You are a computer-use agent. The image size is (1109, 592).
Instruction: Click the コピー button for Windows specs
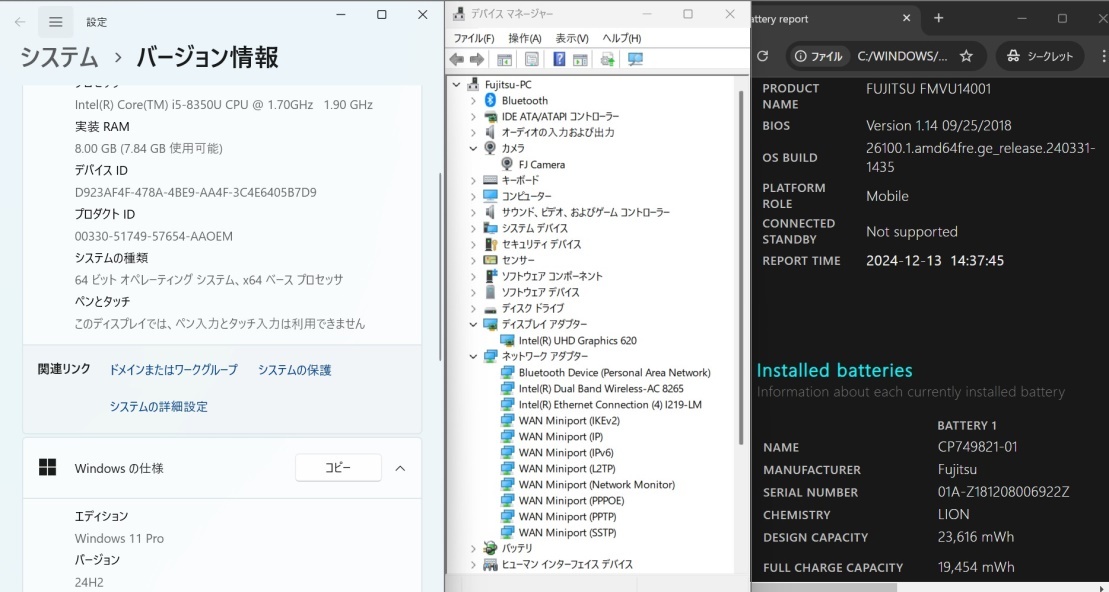tap(338, 468)
